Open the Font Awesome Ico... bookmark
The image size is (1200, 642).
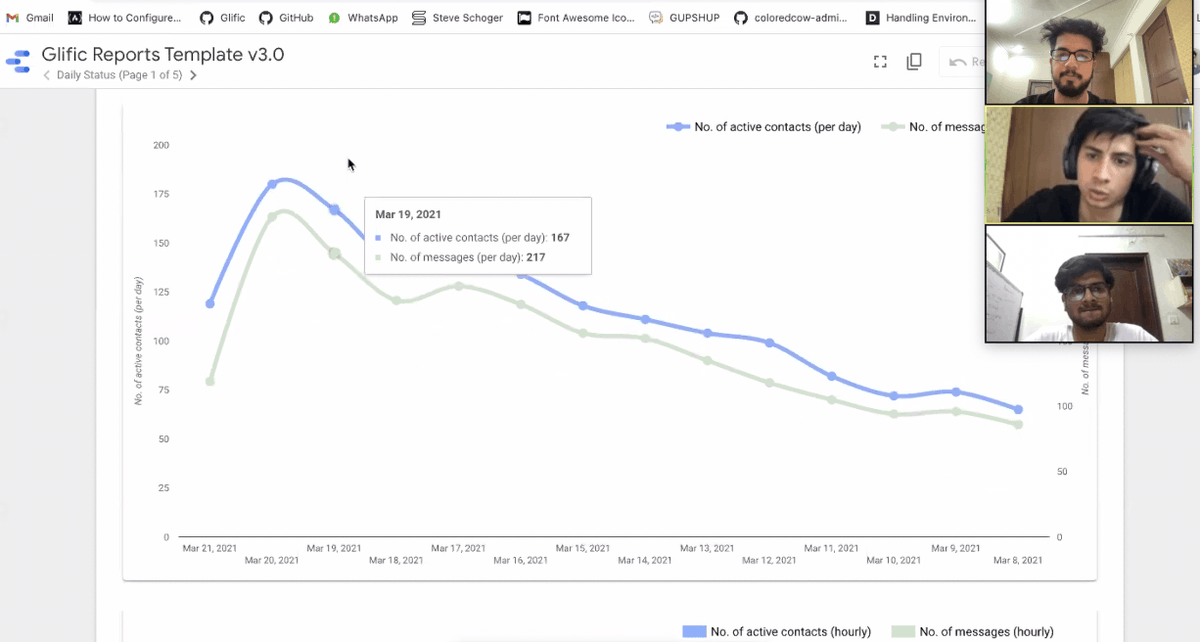click(576, 18)
